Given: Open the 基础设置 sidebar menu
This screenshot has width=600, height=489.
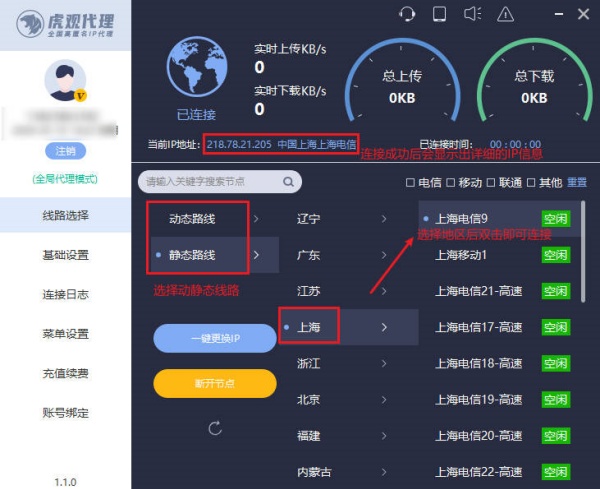Looking at the screenshot, I should click(65, 255).
